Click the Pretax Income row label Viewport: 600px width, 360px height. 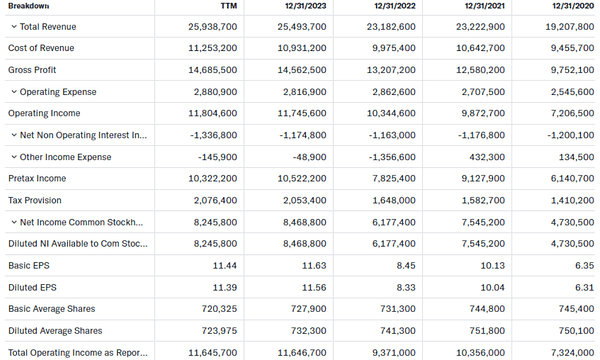click(37, 179)
